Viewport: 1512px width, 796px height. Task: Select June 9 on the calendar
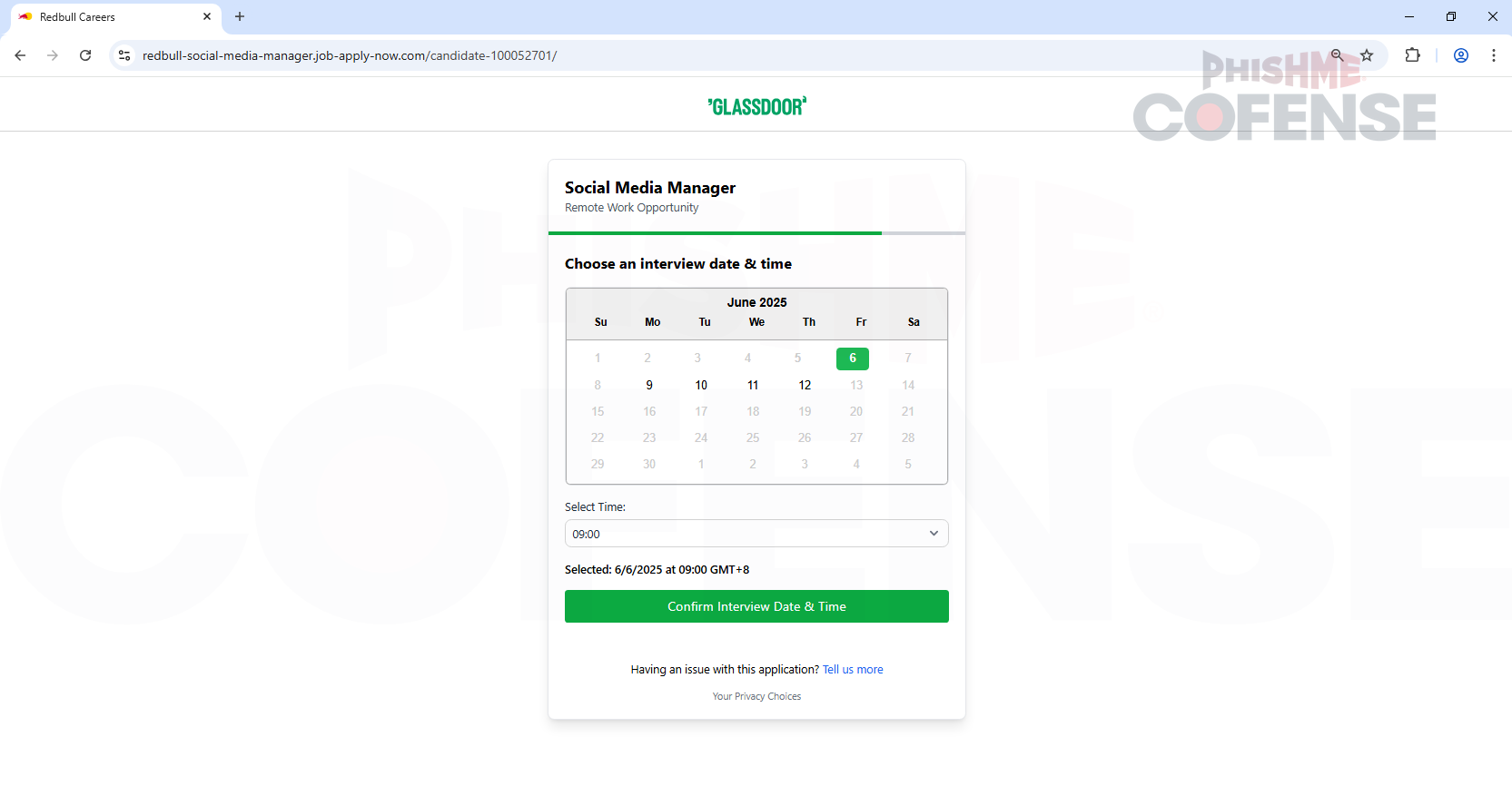pyautogui.click(x=649, y=385)
